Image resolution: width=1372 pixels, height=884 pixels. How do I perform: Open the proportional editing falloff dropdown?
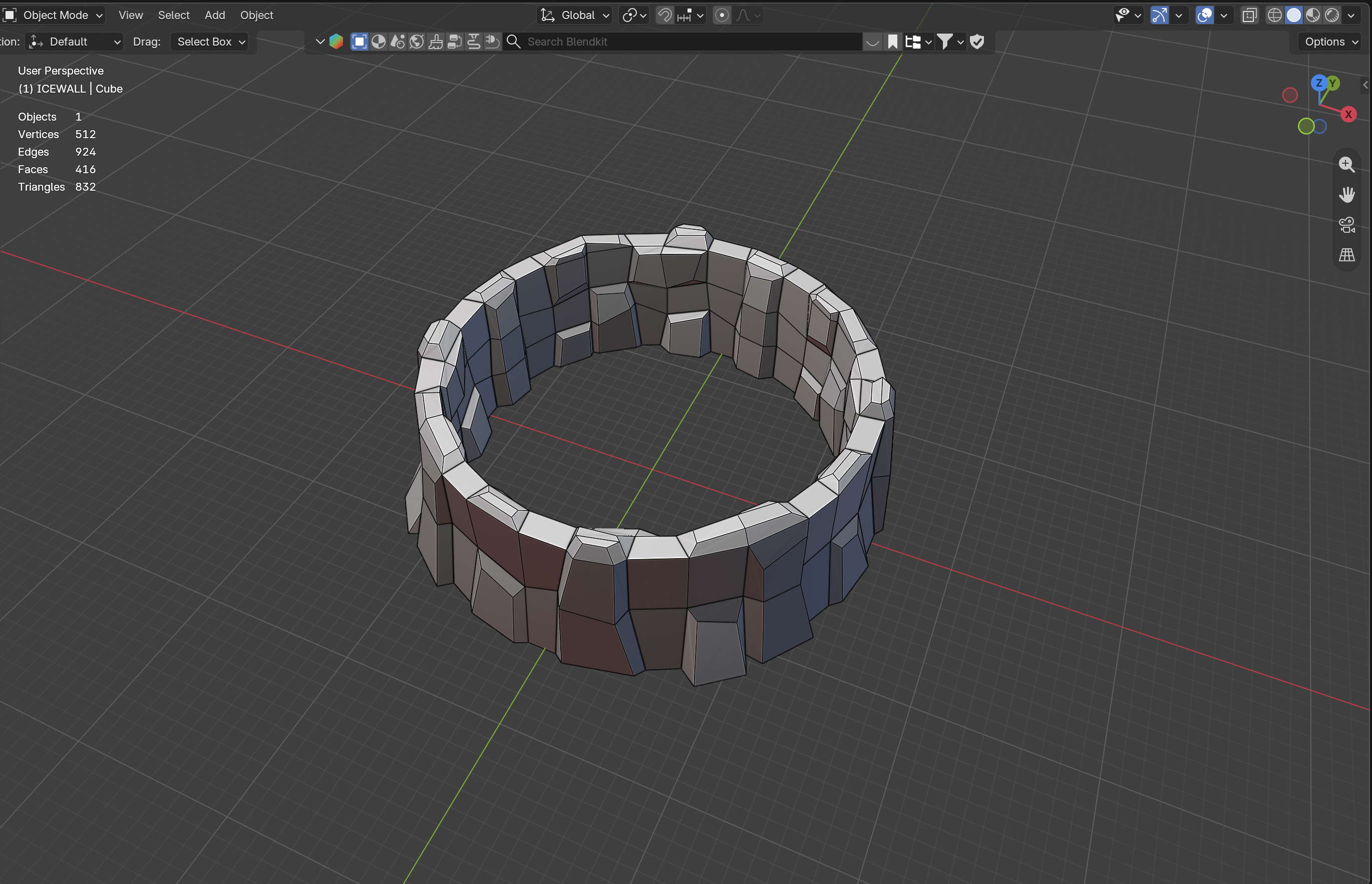click(x=748, y=15)
